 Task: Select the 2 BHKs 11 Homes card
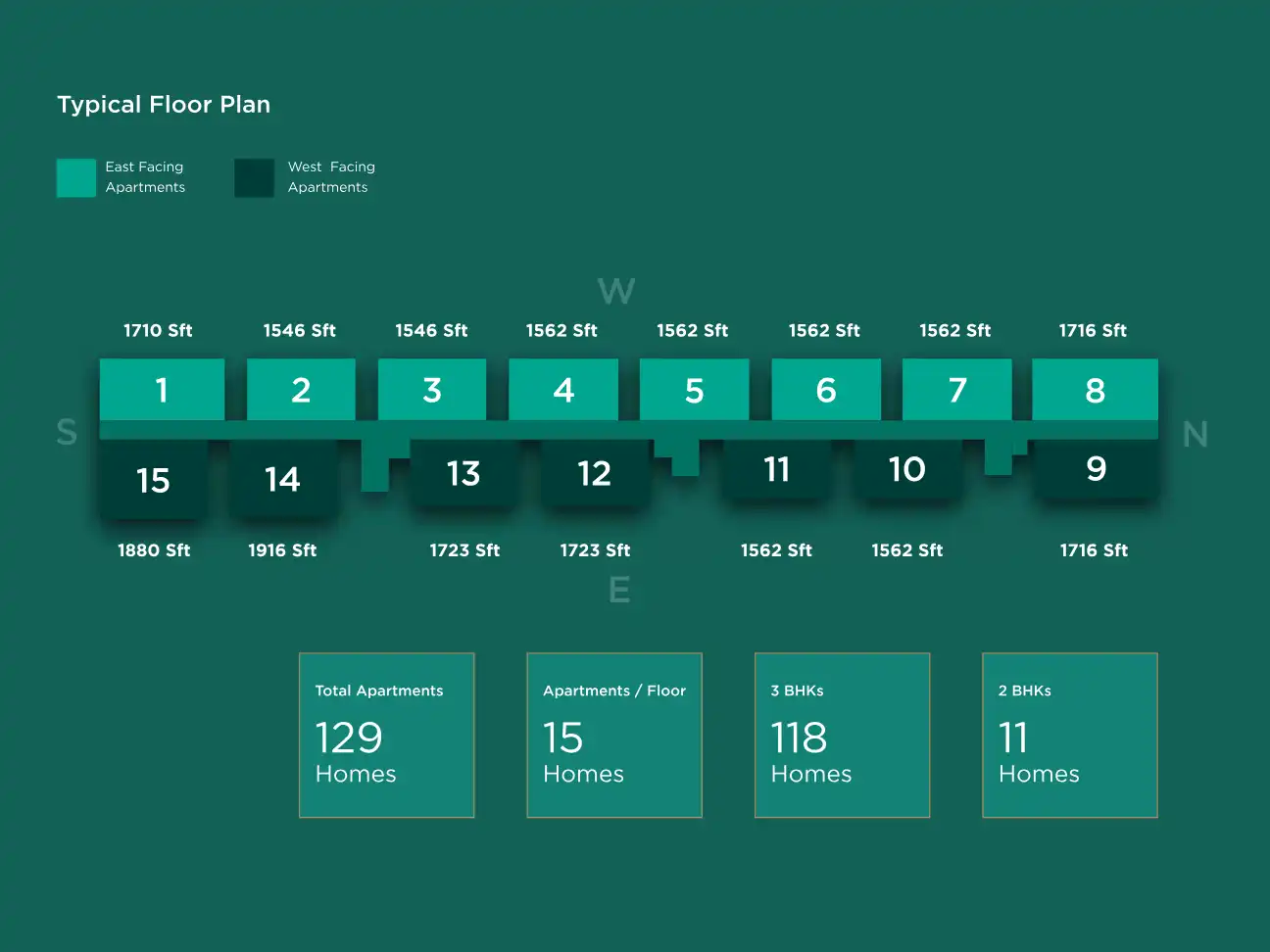click(x=1069, y=735)
